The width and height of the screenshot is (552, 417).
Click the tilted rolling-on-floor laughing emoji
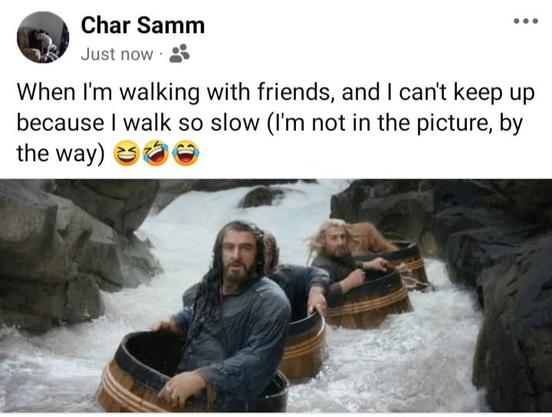click(x=156, y=152)
